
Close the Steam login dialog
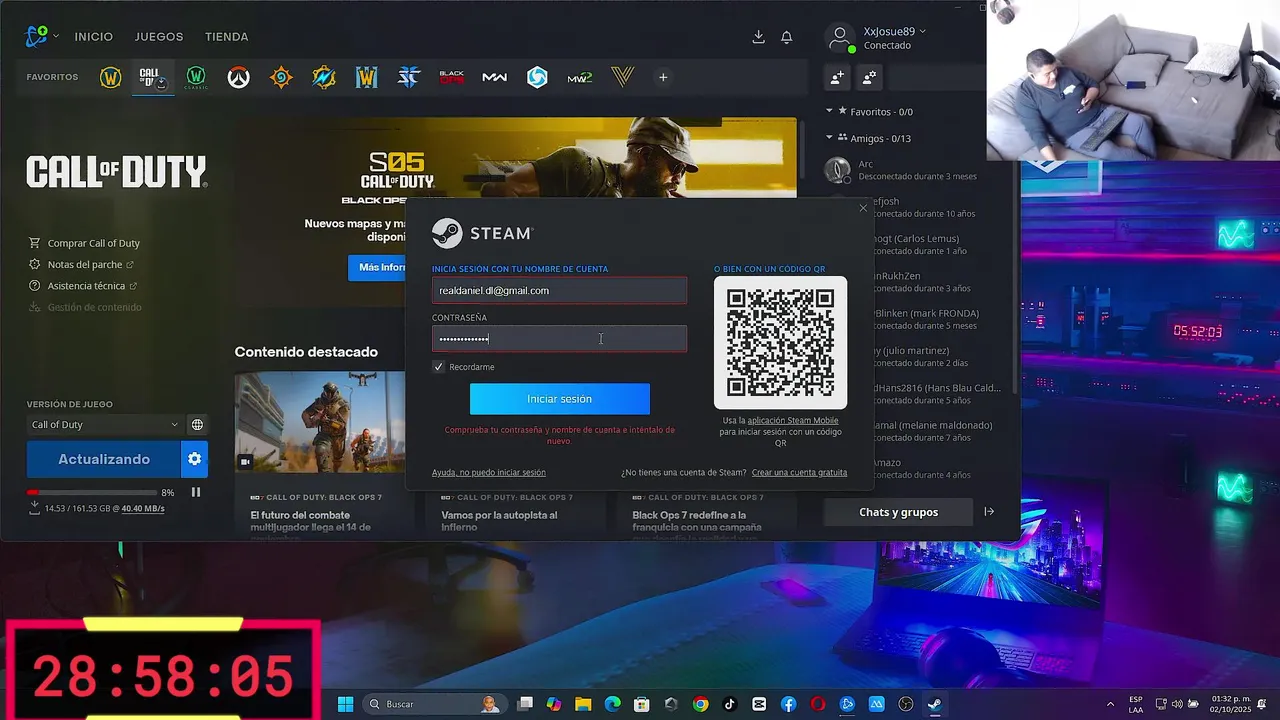click(863, 208)
